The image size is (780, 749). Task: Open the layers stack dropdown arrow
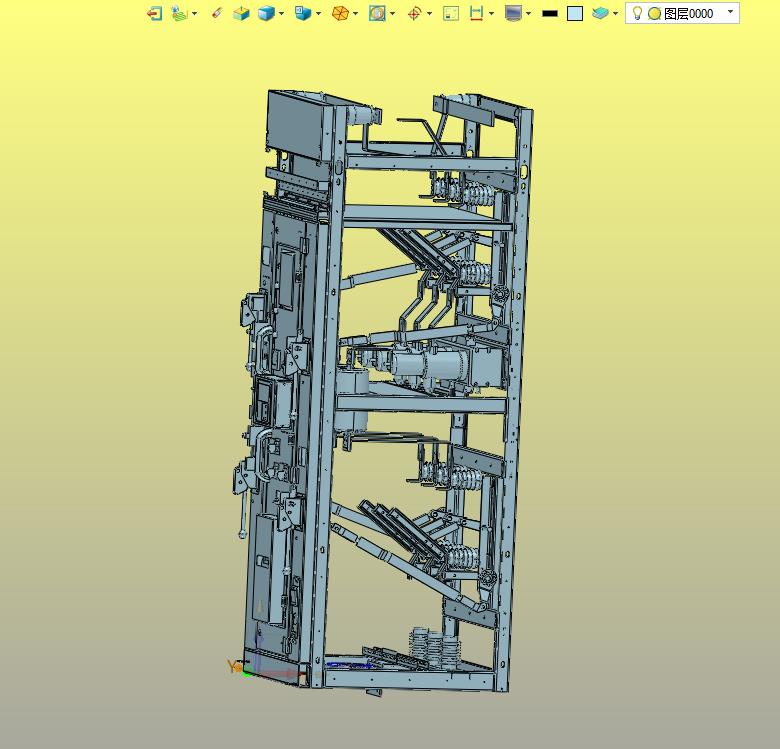pos(615,13)
